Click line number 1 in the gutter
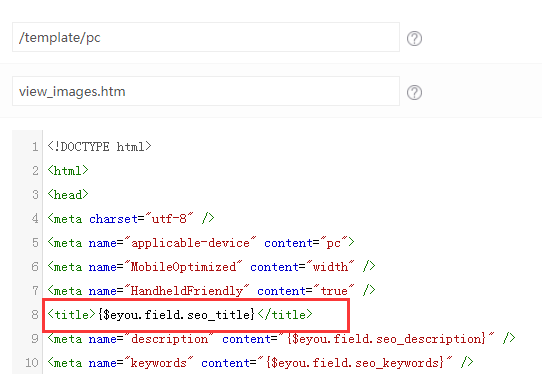This screenshot has width=542, height=374. tap(35, 147)
